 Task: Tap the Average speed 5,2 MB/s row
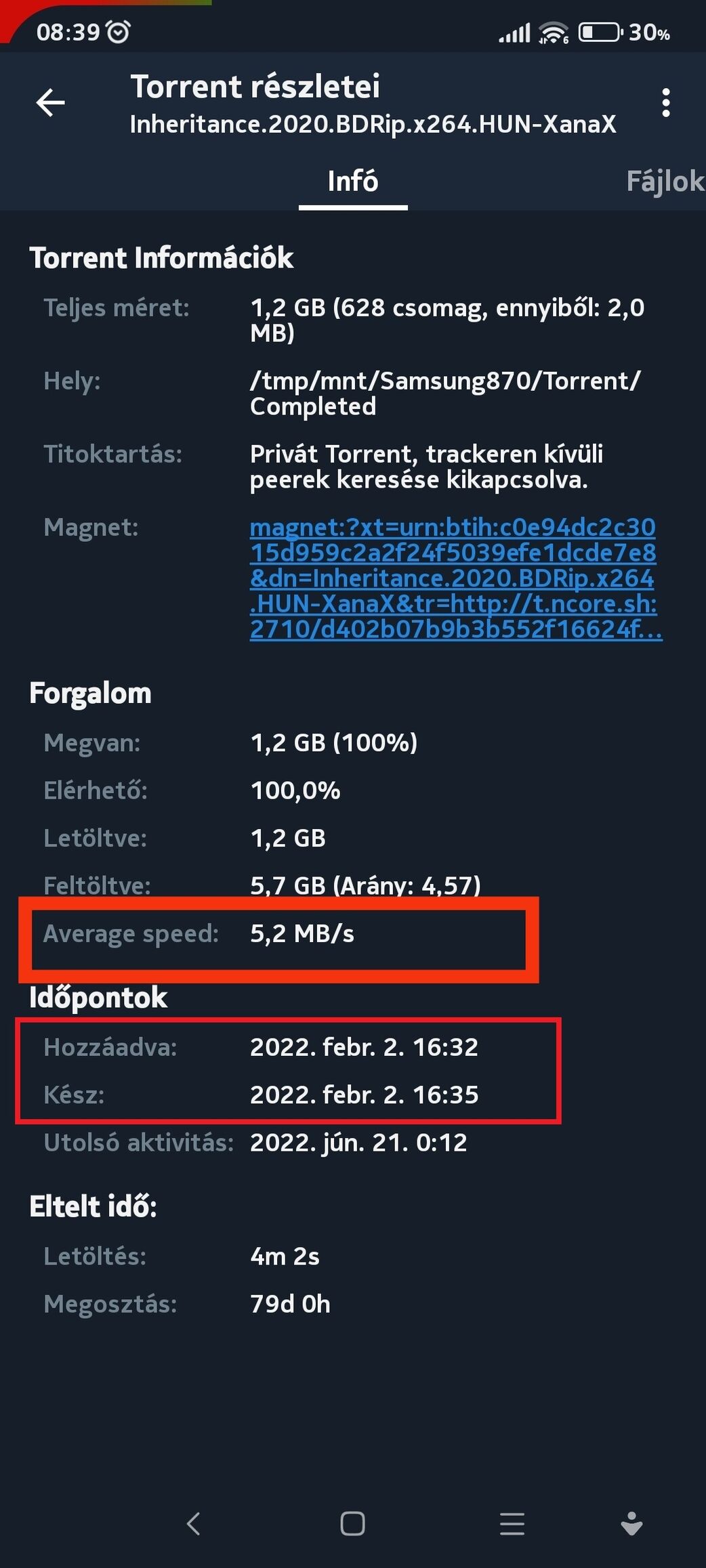(x=278, y=934)
